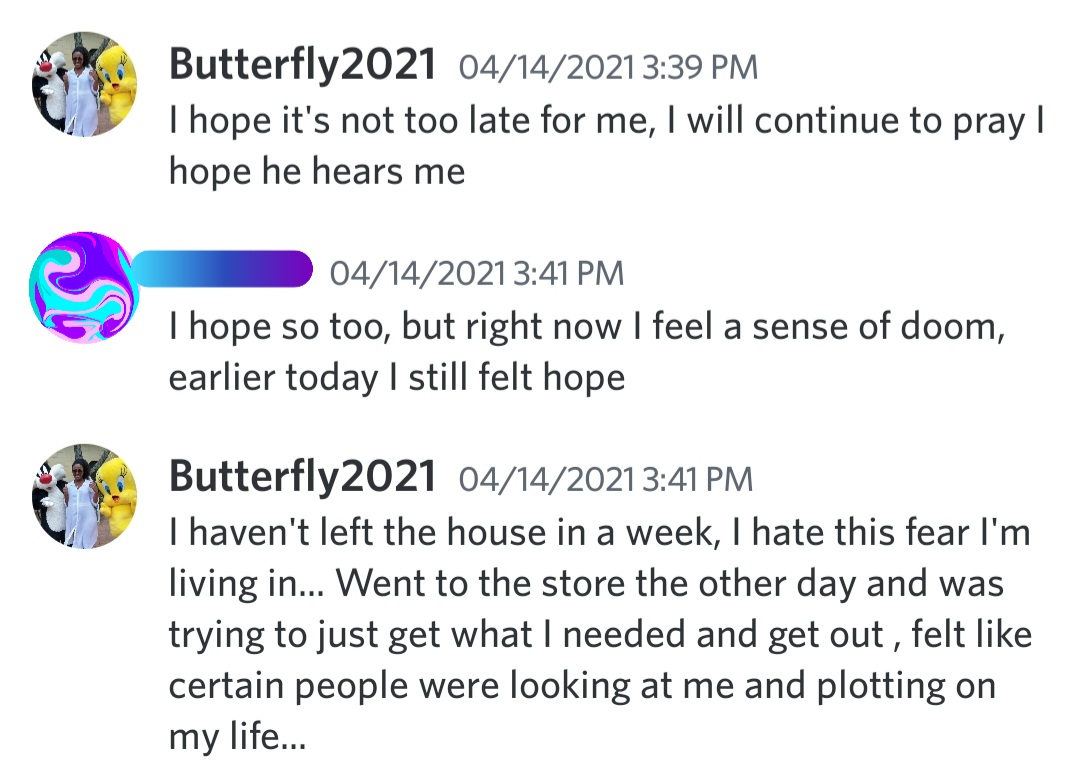Click the final text 'my life...'

tap(238, 737)
